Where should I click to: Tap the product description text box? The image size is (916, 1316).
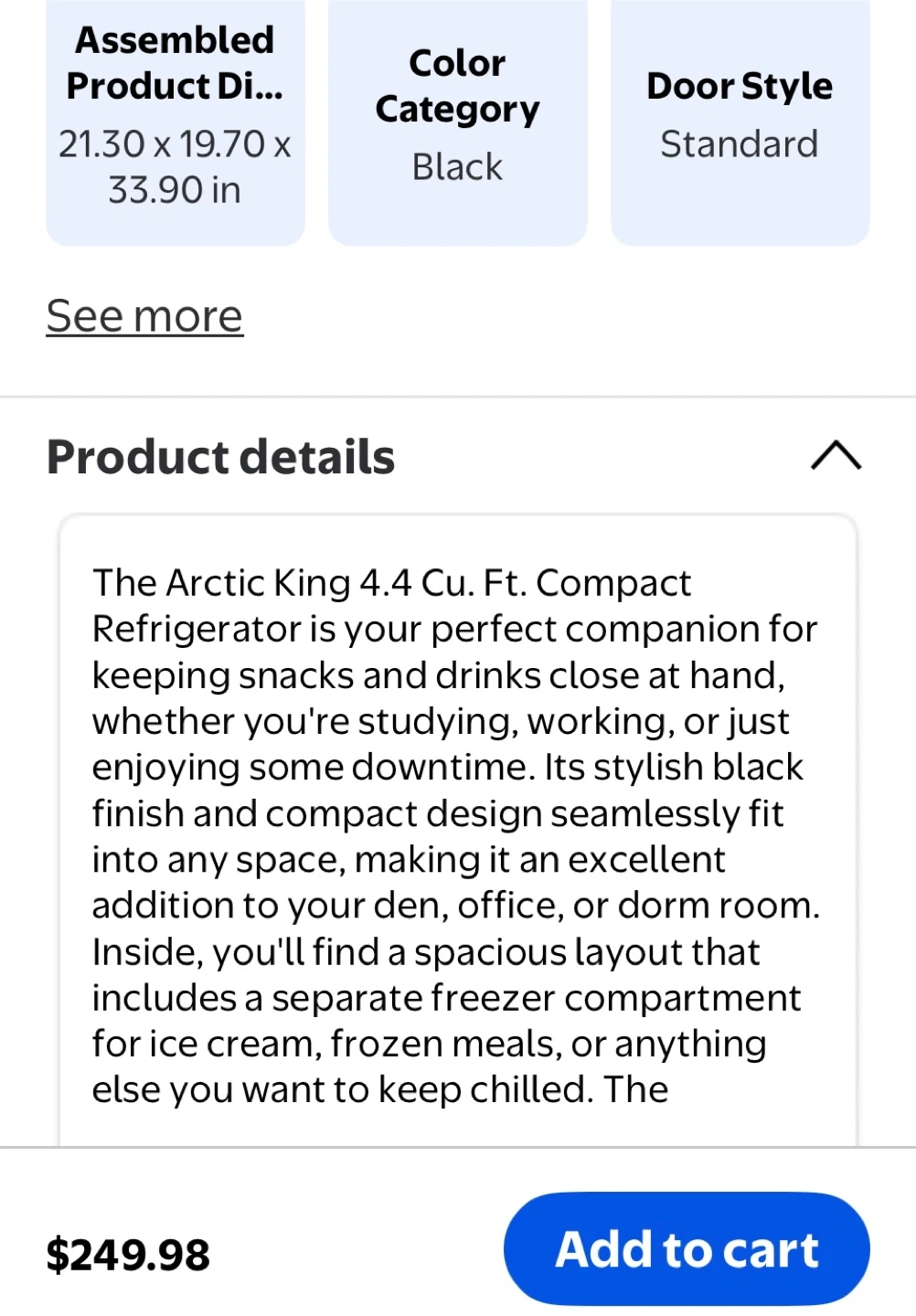457,832
